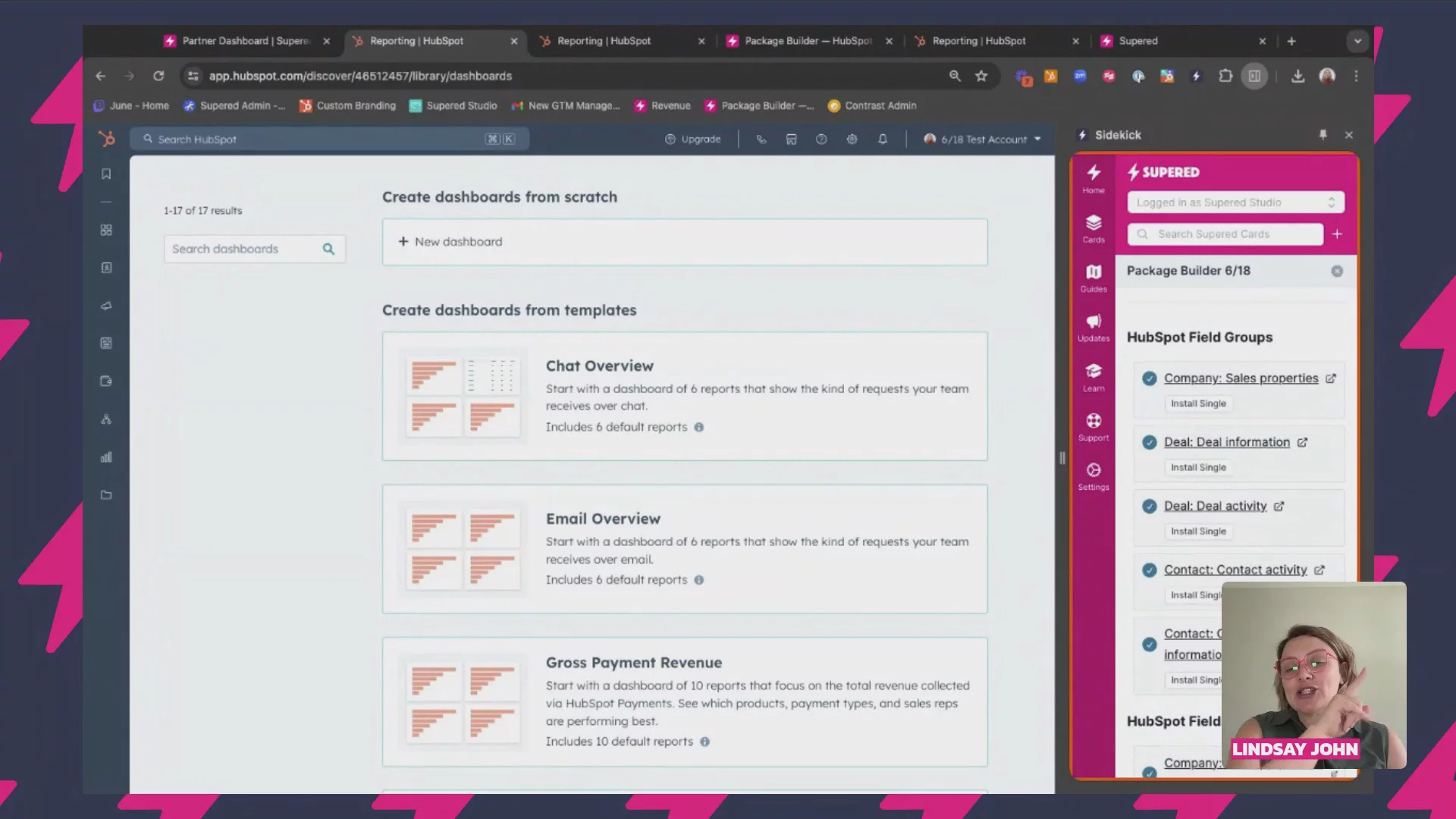Open HubSpot calling phone icon
This screenshot has height=819, width=1456.
click(761, 139)
